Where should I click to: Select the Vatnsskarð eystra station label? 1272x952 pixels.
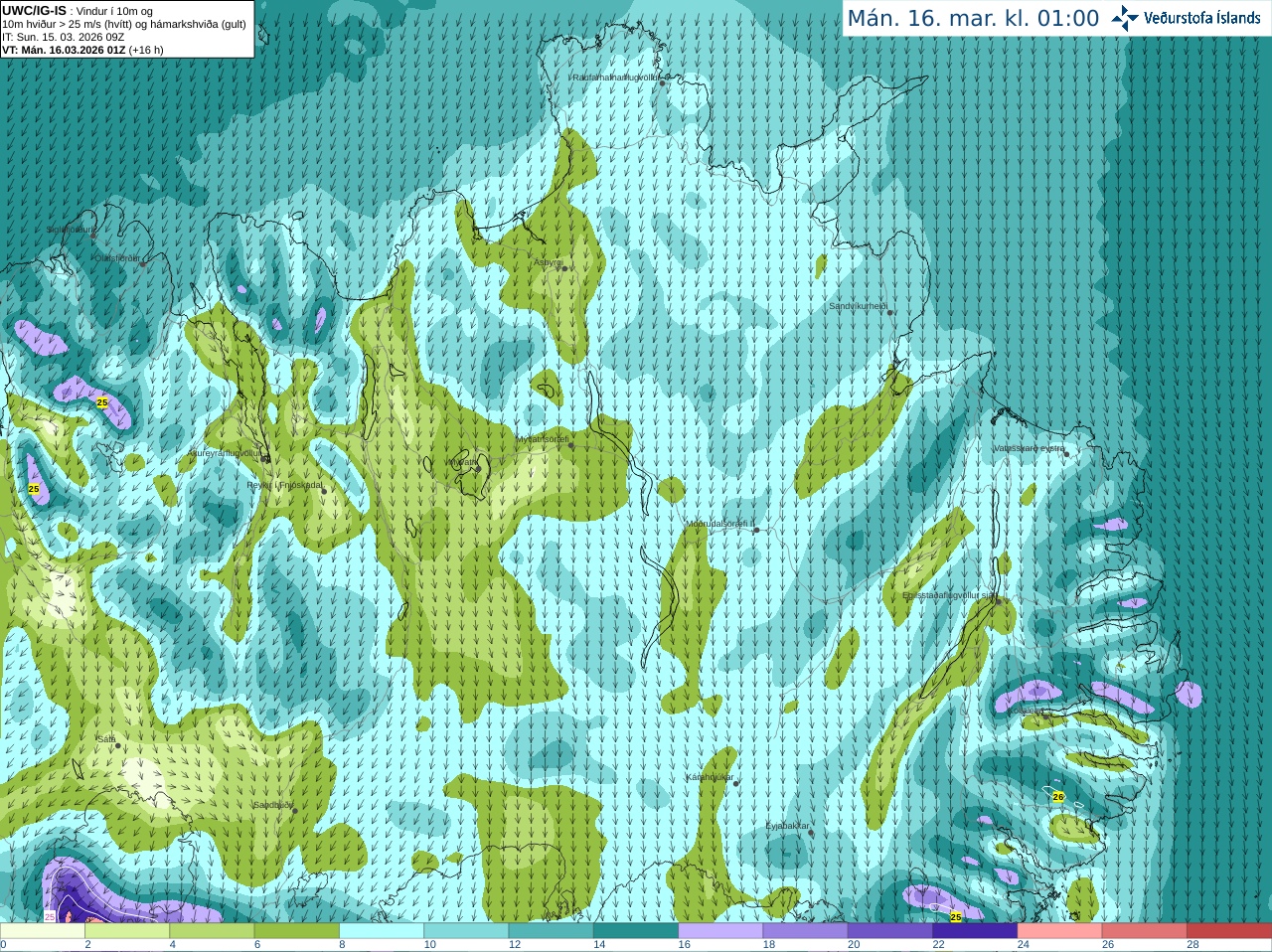[x=1029, y=448]
